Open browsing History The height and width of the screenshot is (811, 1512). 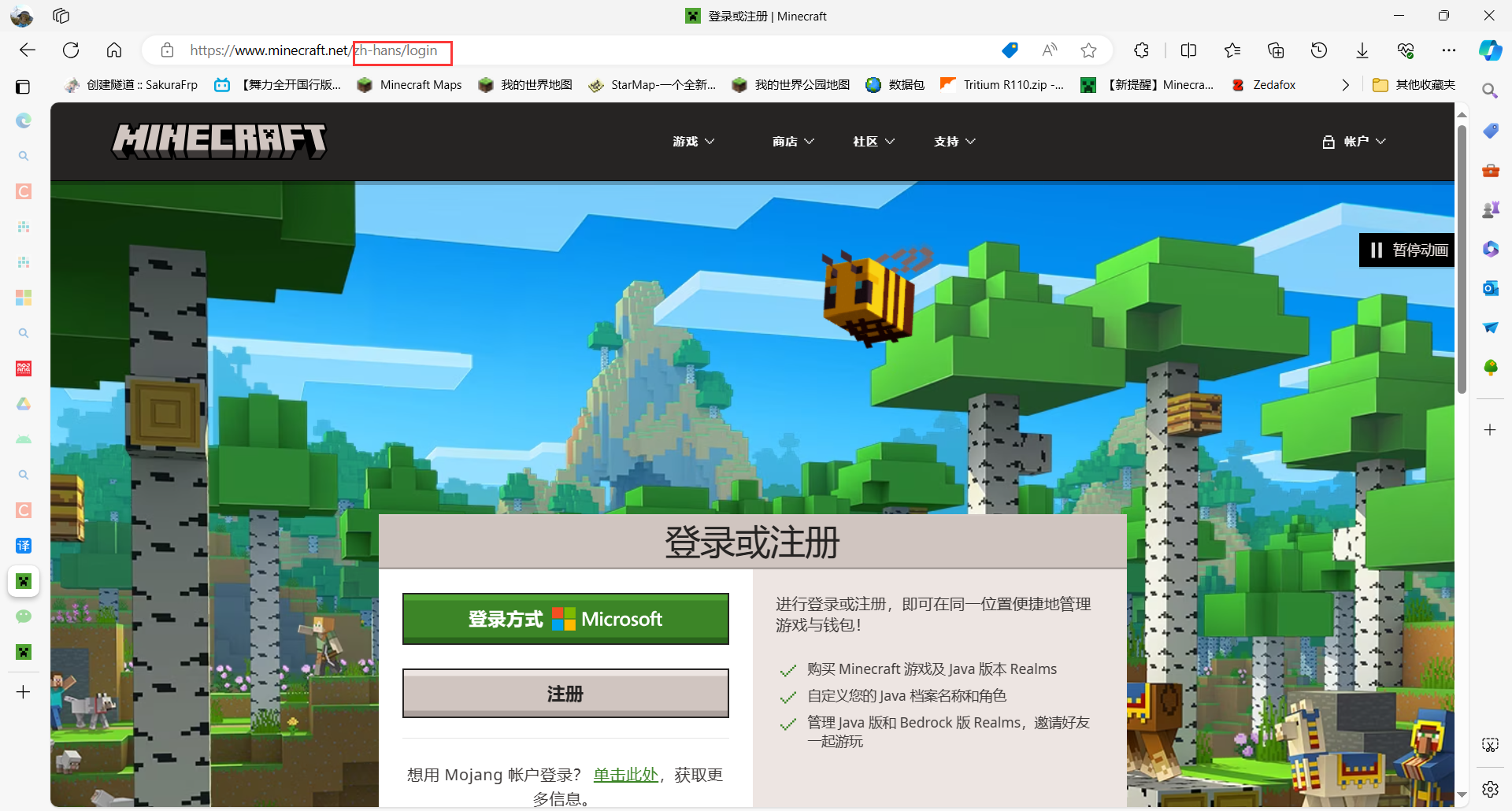click(1319, 50)
